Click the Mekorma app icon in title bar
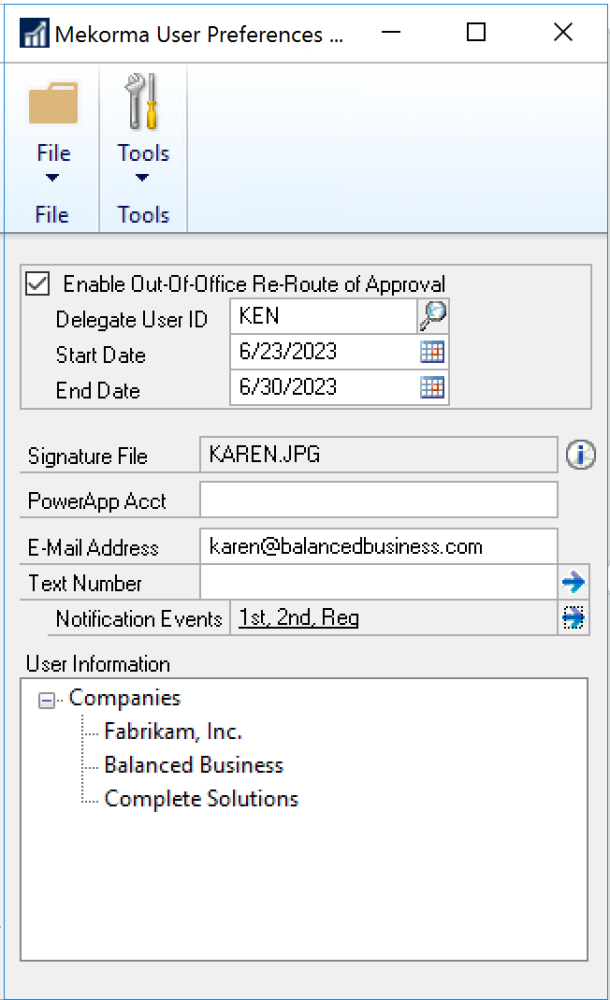This screenshot has height=1000, width=610. (x=36, y=34)
